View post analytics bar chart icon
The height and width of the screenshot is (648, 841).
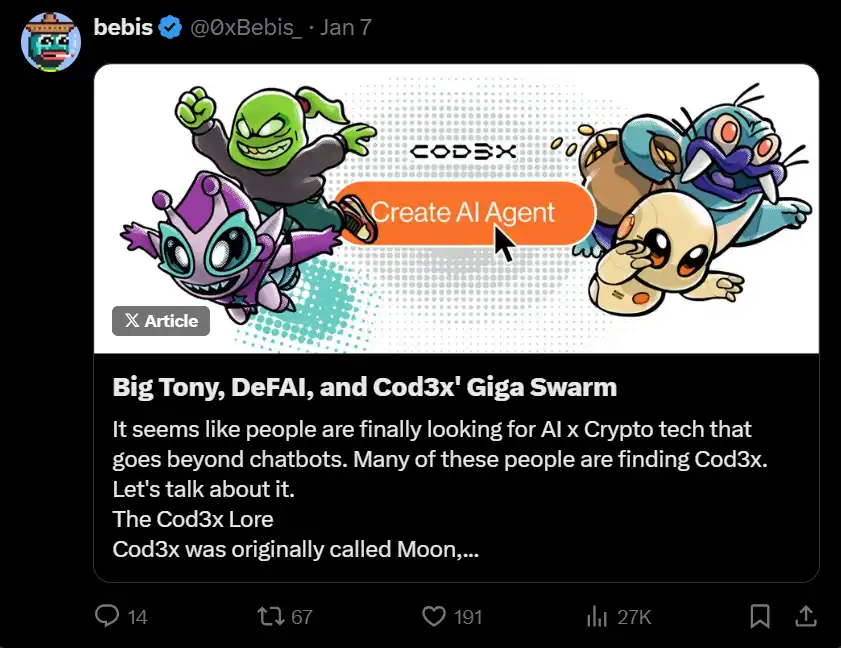click(597, 616)
